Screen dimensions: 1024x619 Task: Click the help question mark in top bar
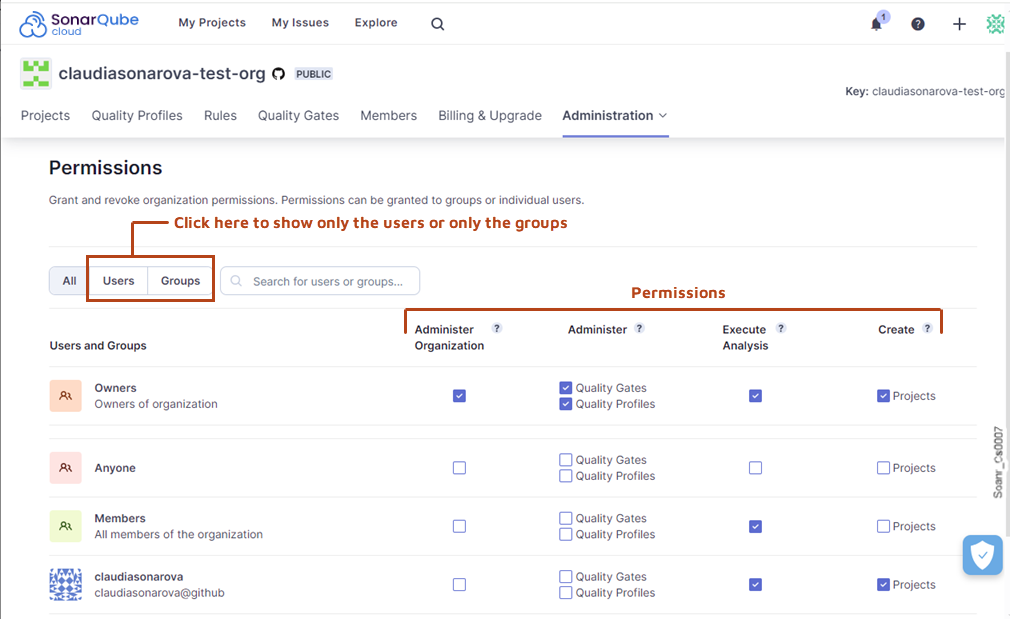tap(918, 23)
